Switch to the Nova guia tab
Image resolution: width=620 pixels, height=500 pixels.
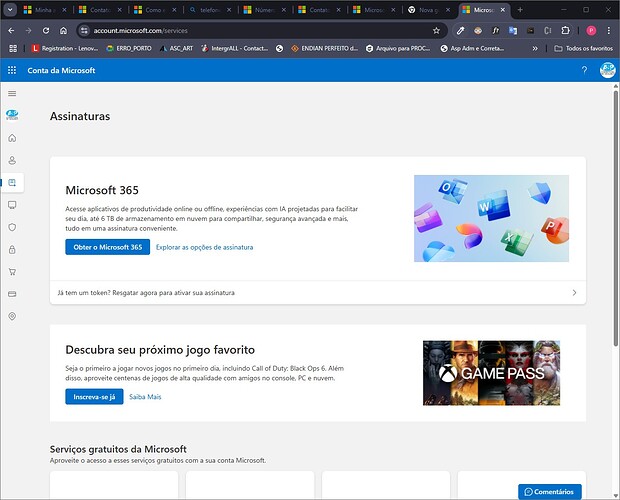point(429,10)
